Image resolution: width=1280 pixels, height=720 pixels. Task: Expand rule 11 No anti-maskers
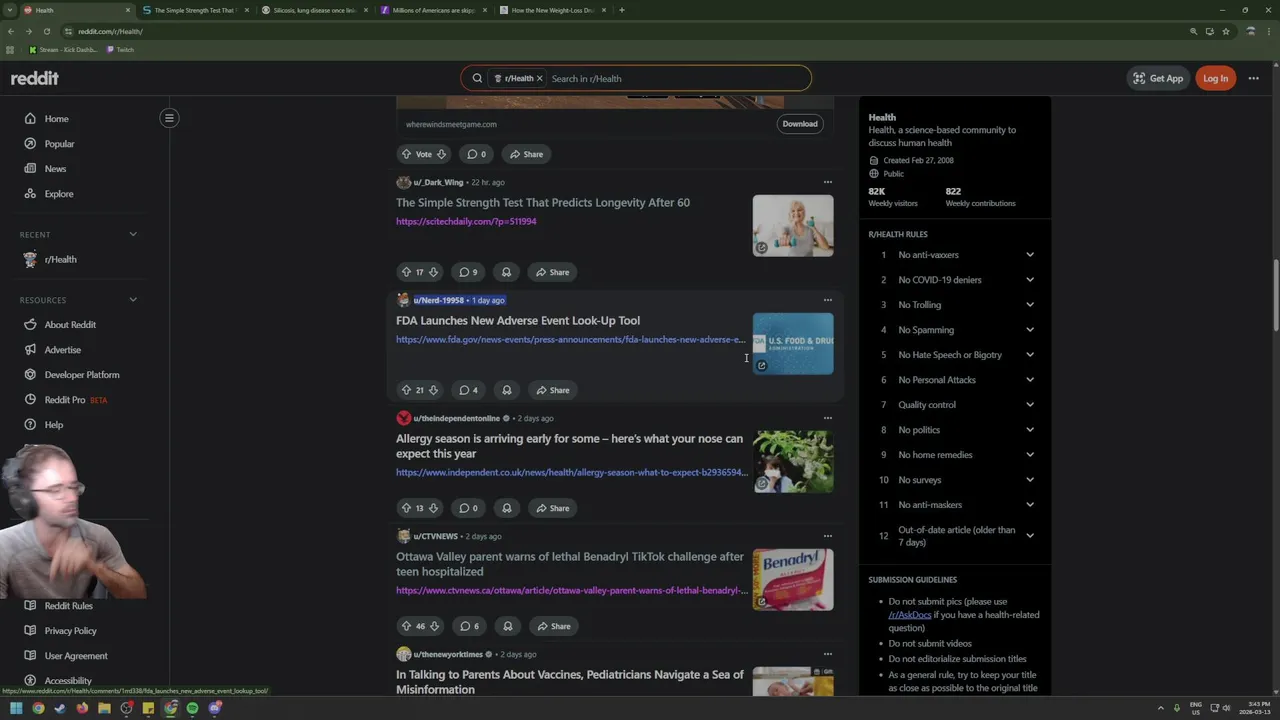tap(1030, 505)
